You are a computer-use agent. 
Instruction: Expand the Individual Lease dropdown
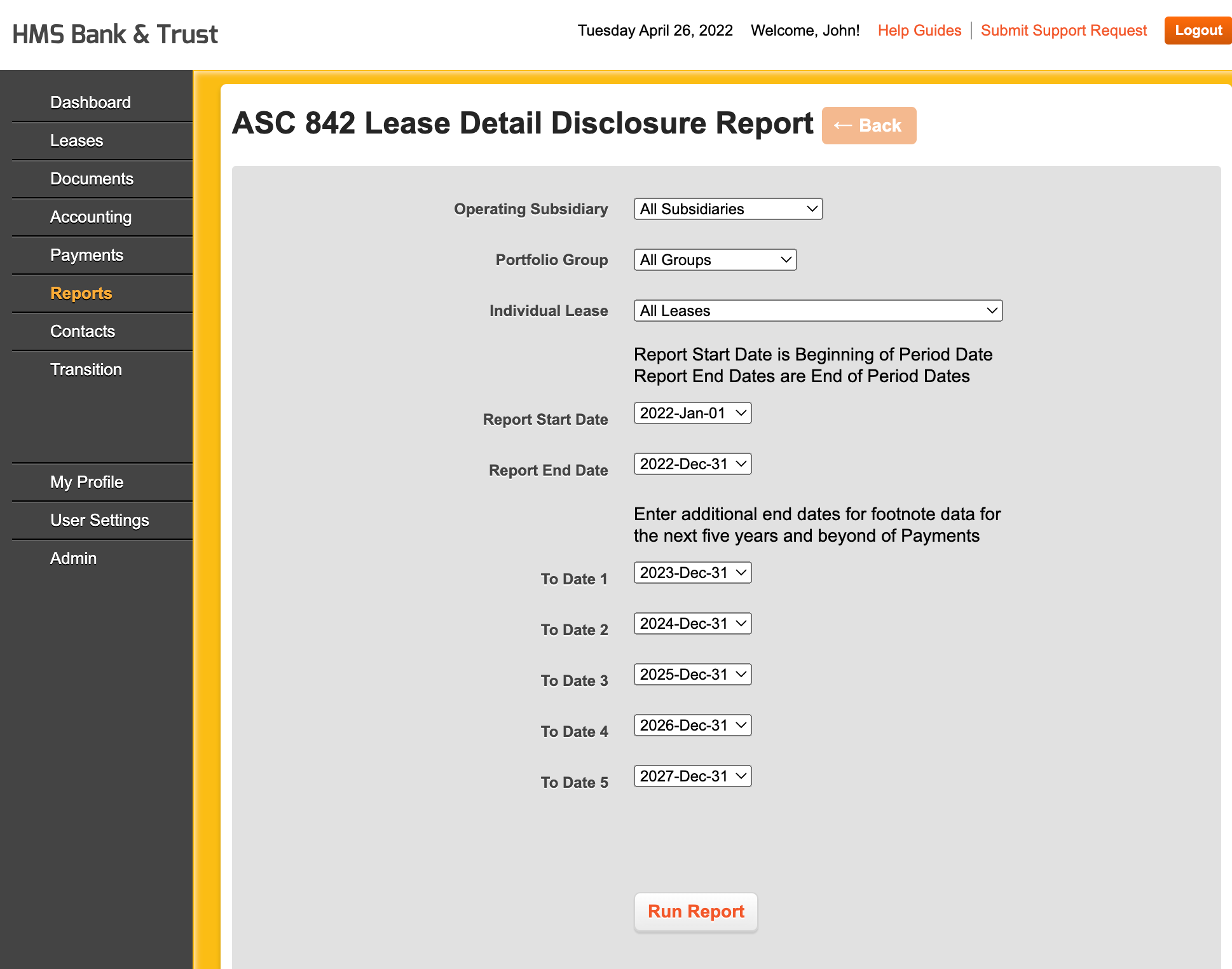pos(818,311)
